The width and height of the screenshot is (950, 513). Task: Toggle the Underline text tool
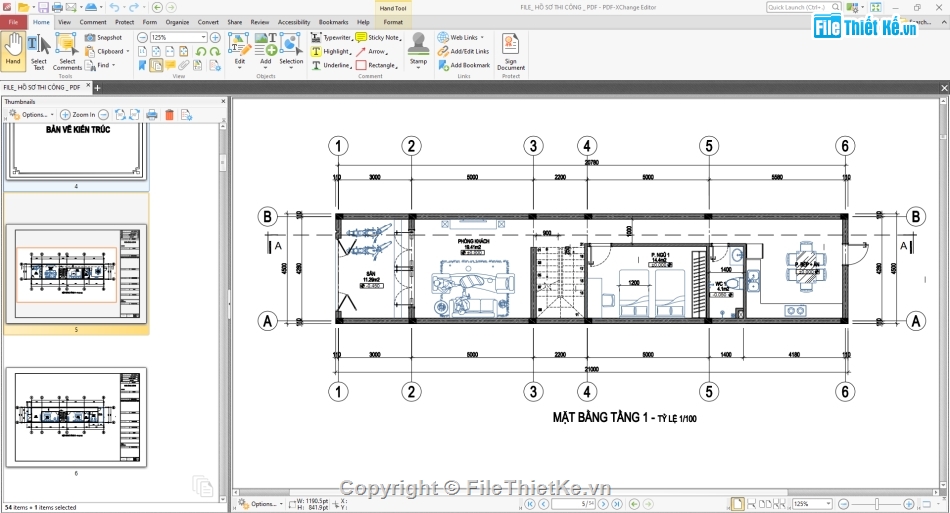click(x=331, y=65)
